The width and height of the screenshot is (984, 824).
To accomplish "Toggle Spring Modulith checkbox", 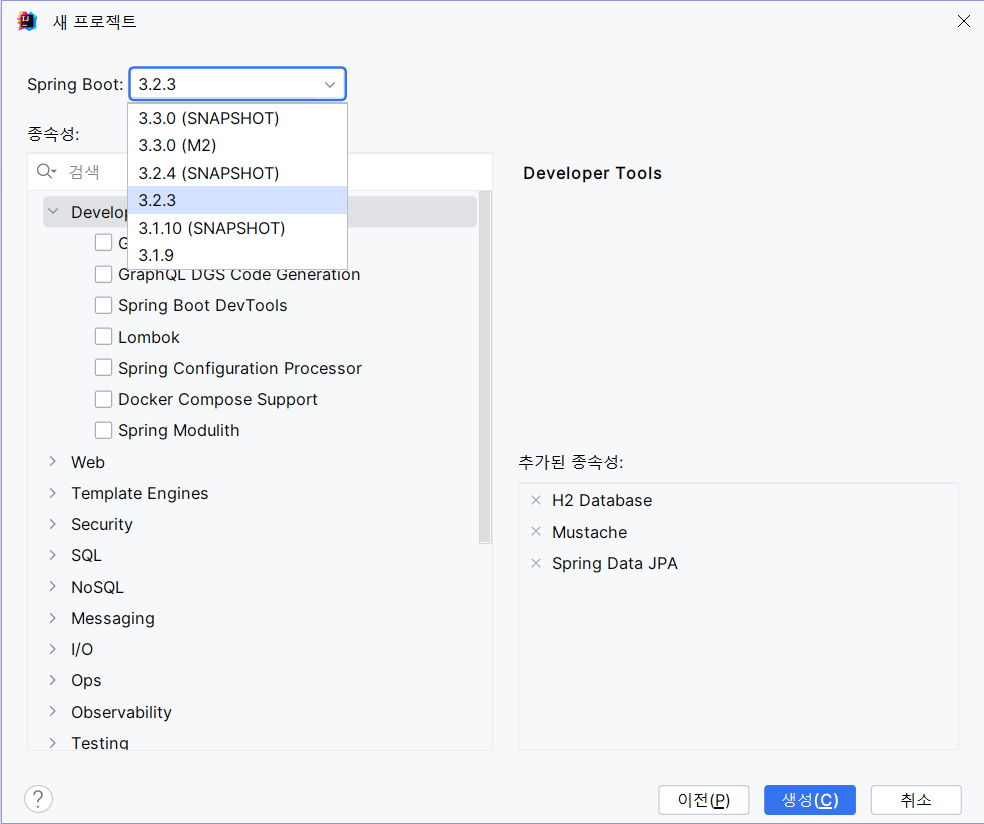I will coord(104,430).
